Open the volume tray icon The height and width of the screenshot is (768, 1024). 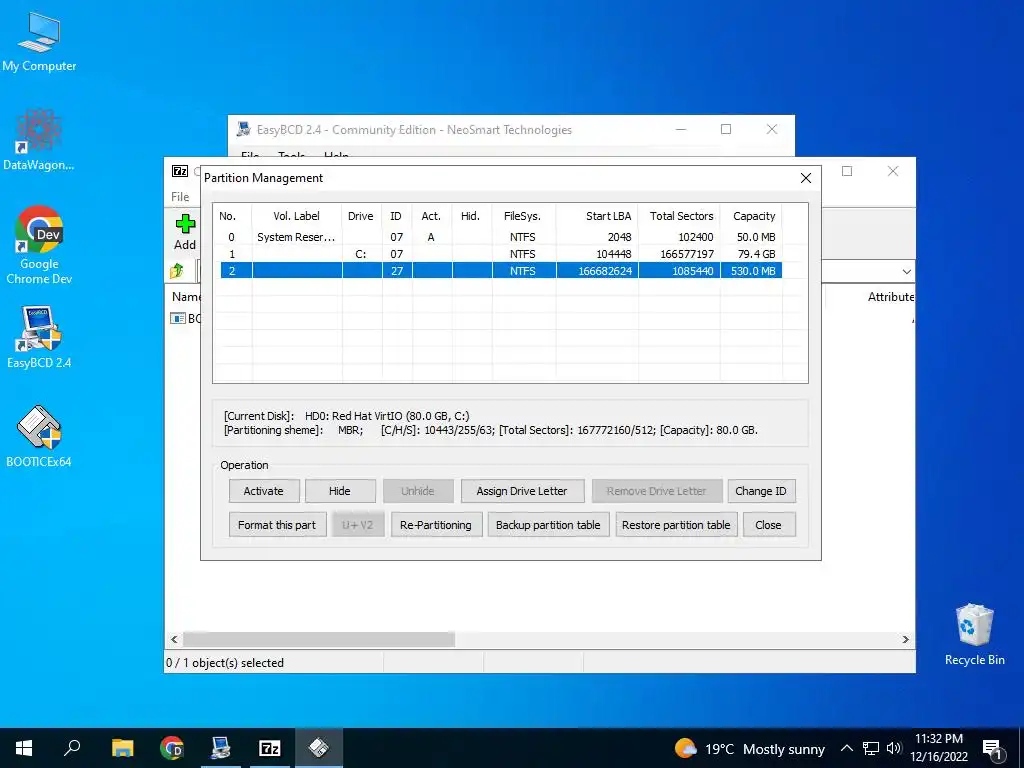click(x=894, y=748)
